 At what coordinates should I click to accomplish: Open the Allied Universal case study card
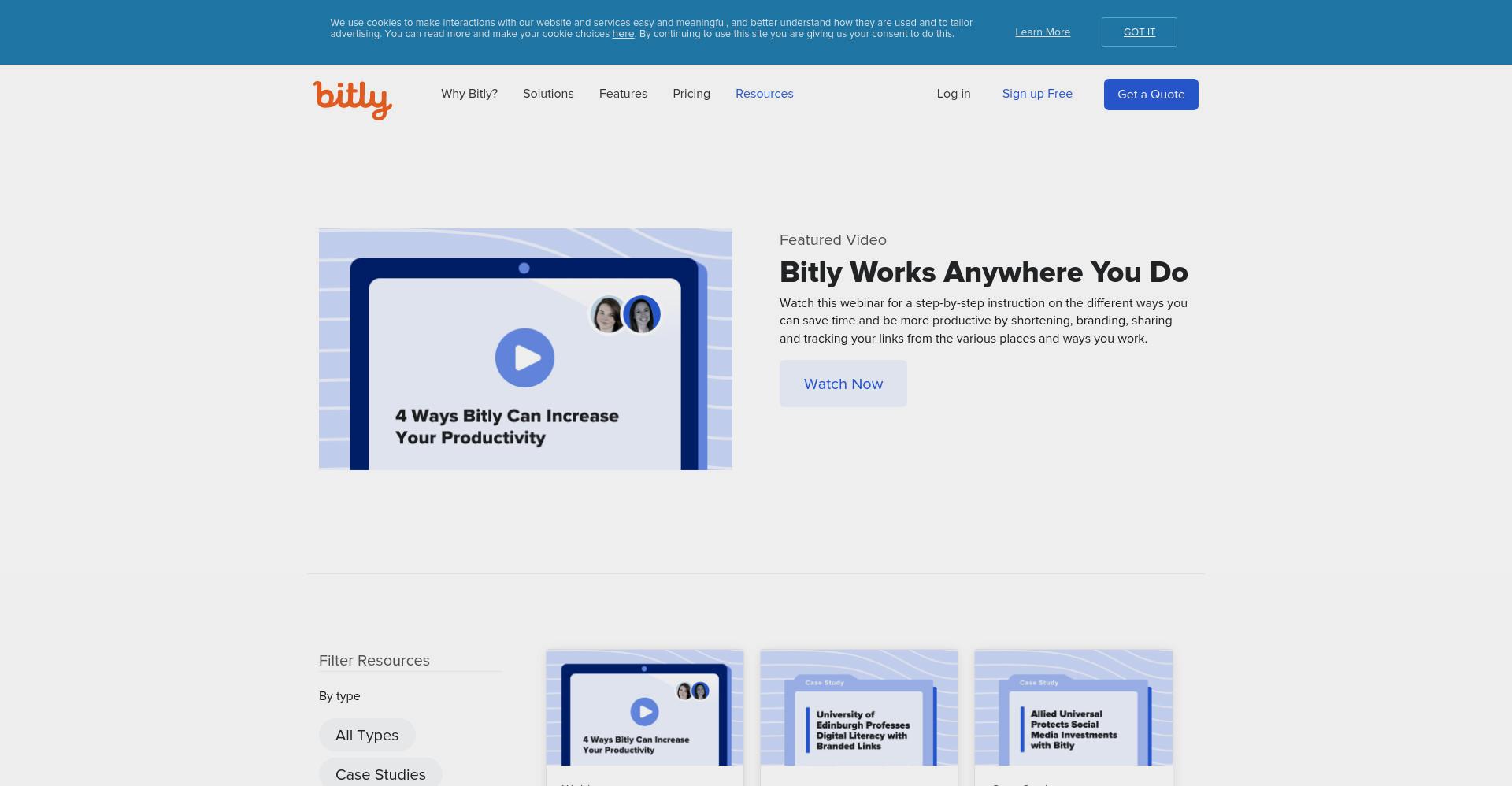pos(1073,707)
